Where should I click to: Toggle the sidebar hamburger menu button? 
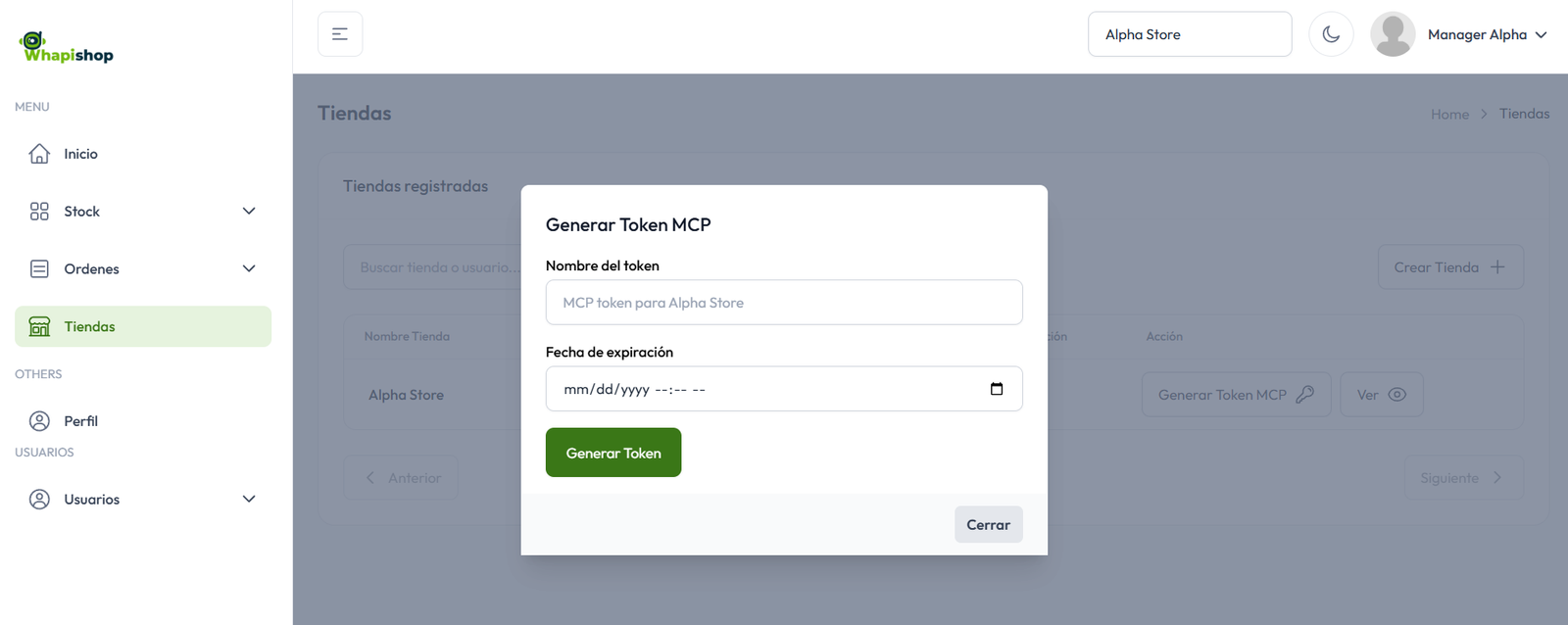pyautogui.click(x=340, y=34)
